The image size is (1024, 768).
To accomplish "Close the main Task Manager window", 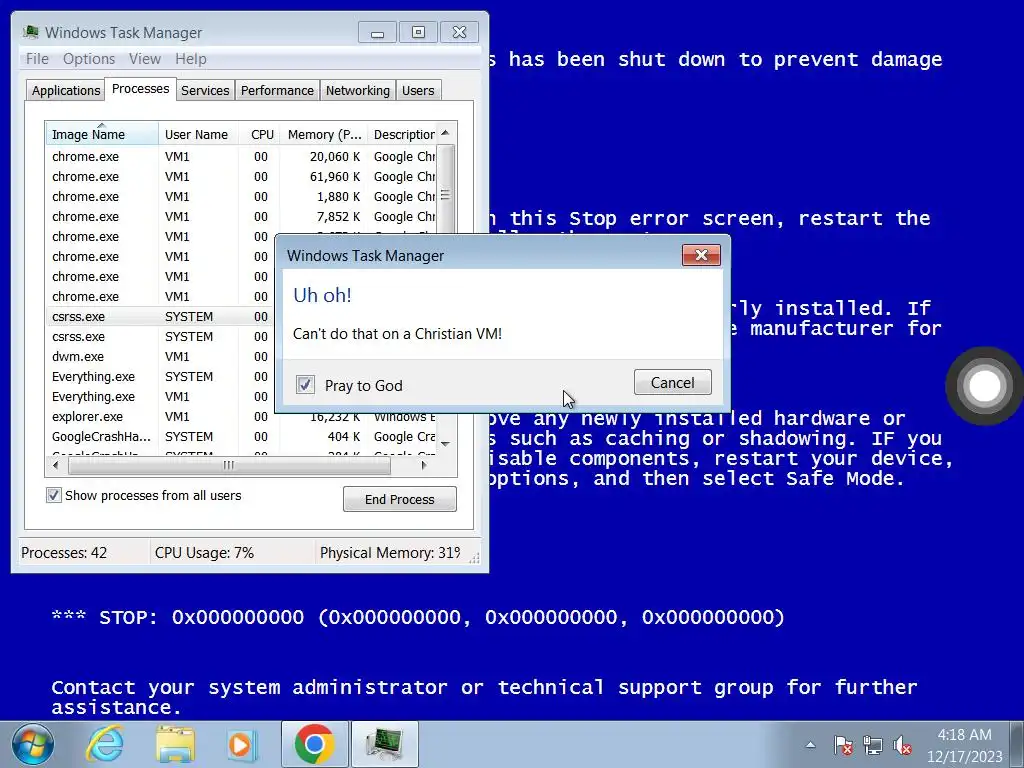I will pyautogui.click(x=459, y=33).
